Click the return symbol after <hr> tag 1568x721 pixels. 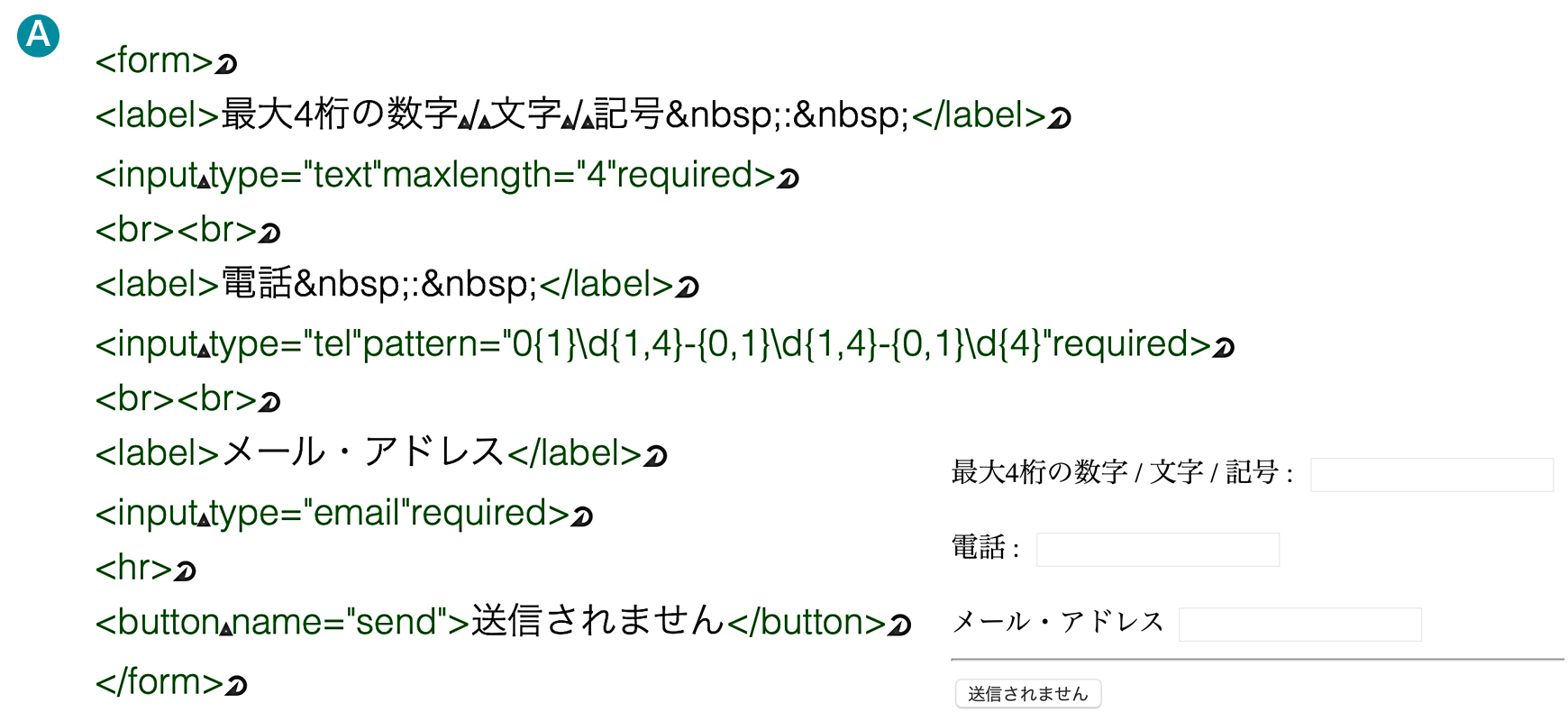point(185,570)
